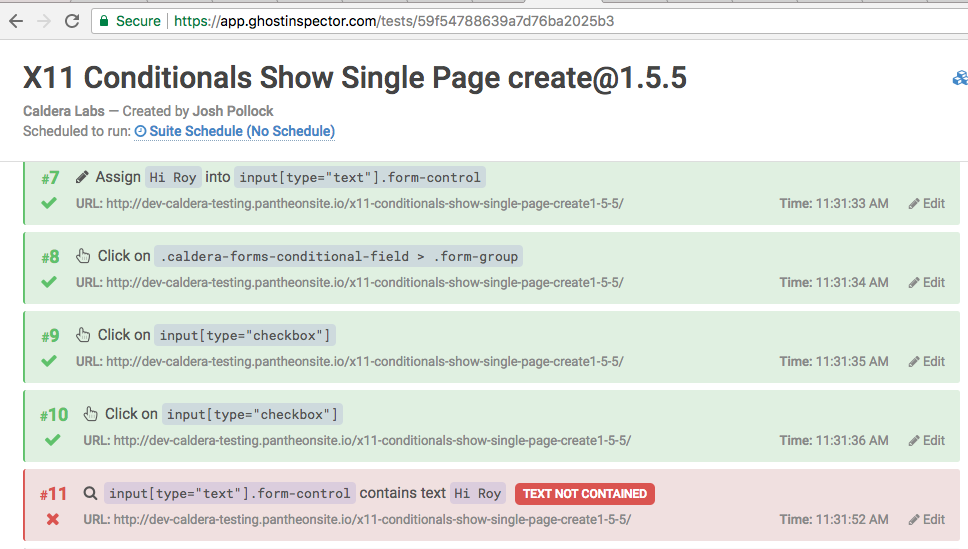Click the step number #8

pos(51,257)
